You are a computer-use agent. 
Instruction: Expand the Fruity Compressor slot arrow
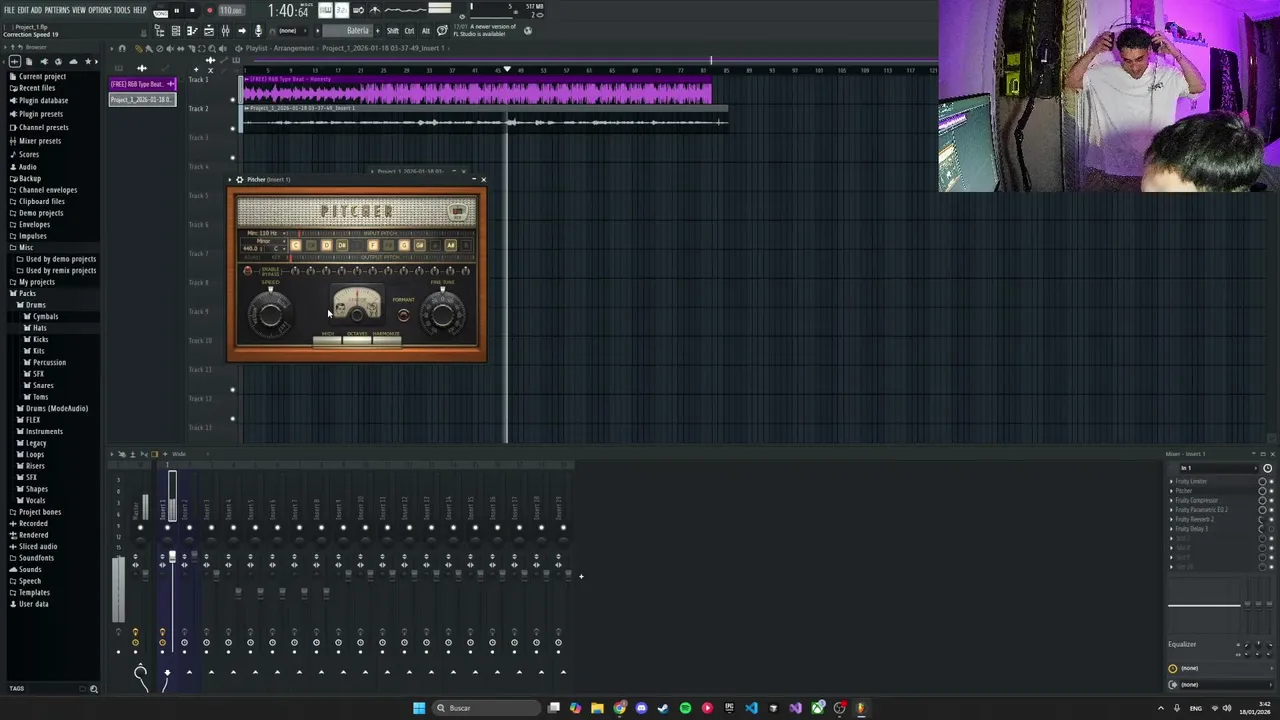(x=1171, y=500)
